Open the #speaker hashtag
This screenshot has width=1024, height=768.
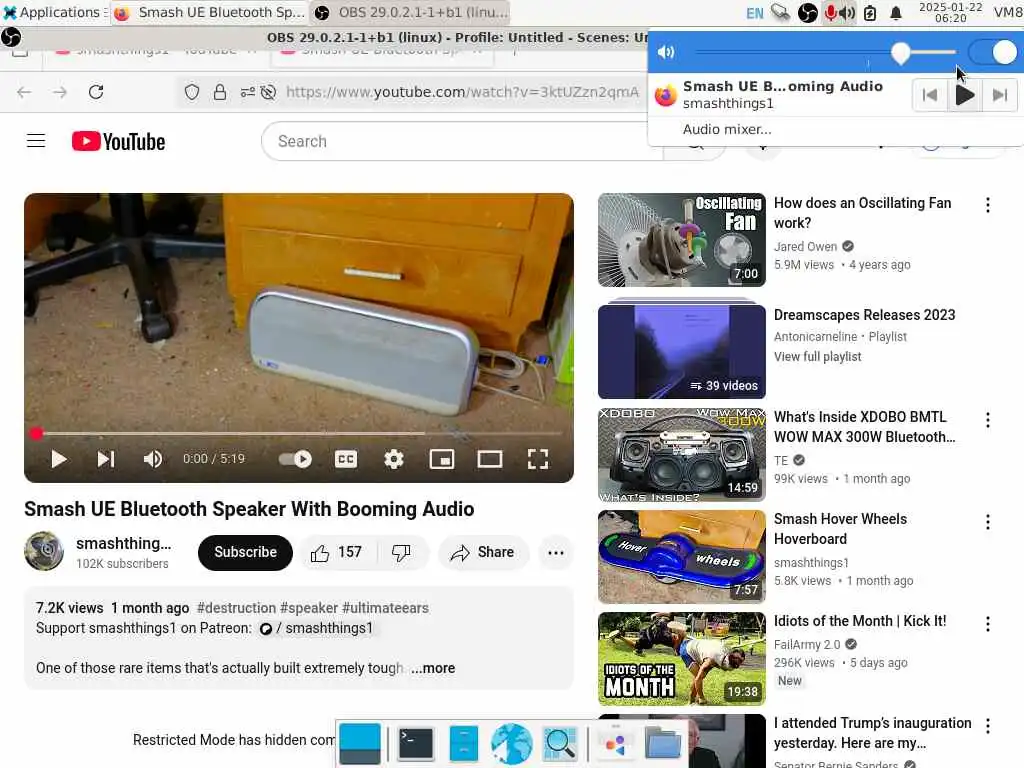tap(309, 608)
